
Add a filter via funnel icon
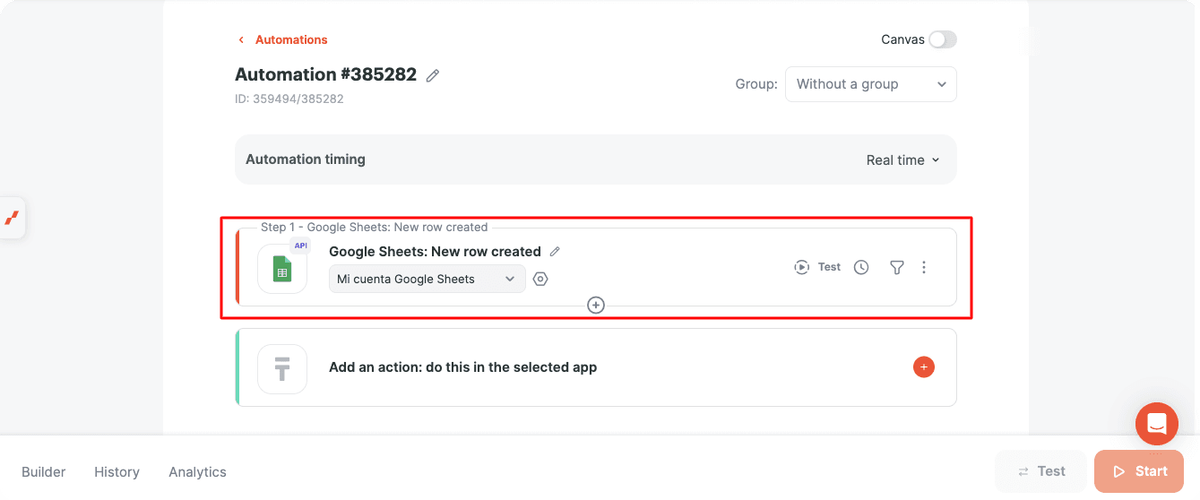coord(897,267)
